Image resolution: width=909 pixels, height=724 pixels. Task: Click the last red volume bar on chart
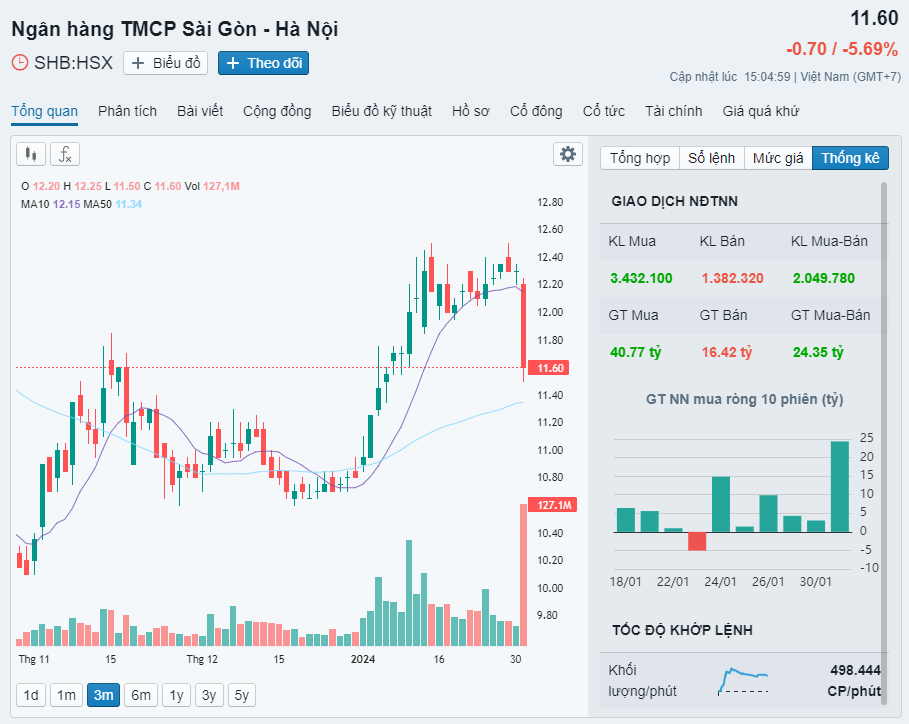pos(523,575)
